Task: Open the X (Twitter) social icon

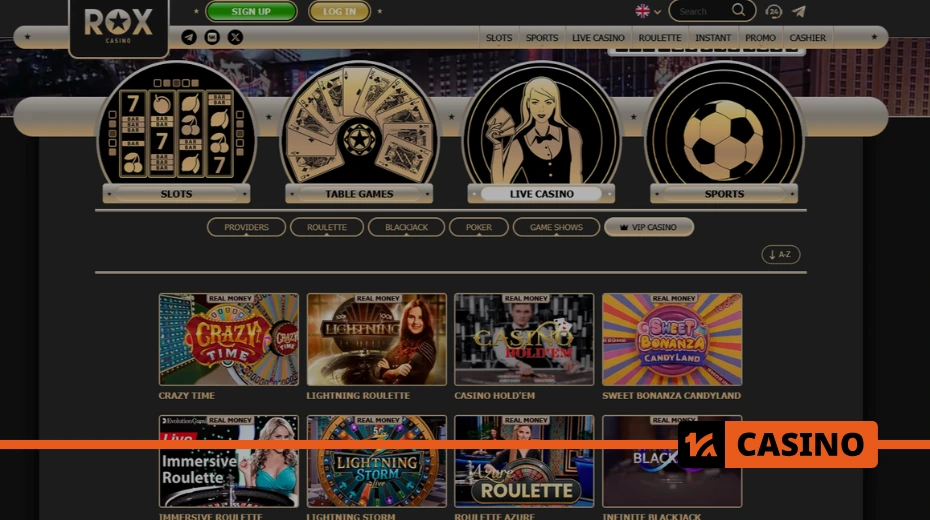Action: click(235, 37)
